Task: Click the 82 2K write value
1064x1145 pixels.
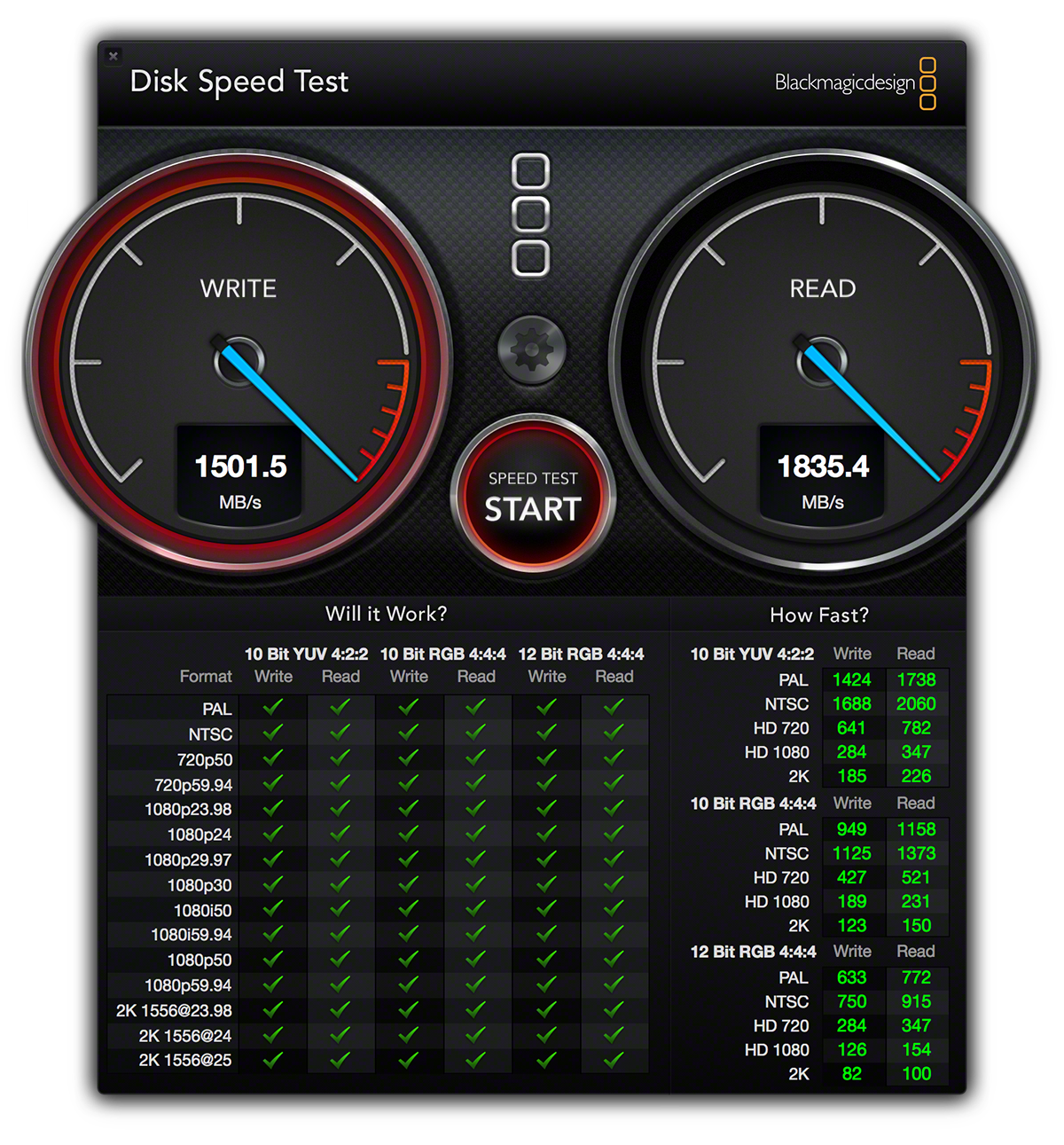Action: (x=851, y=1073)
